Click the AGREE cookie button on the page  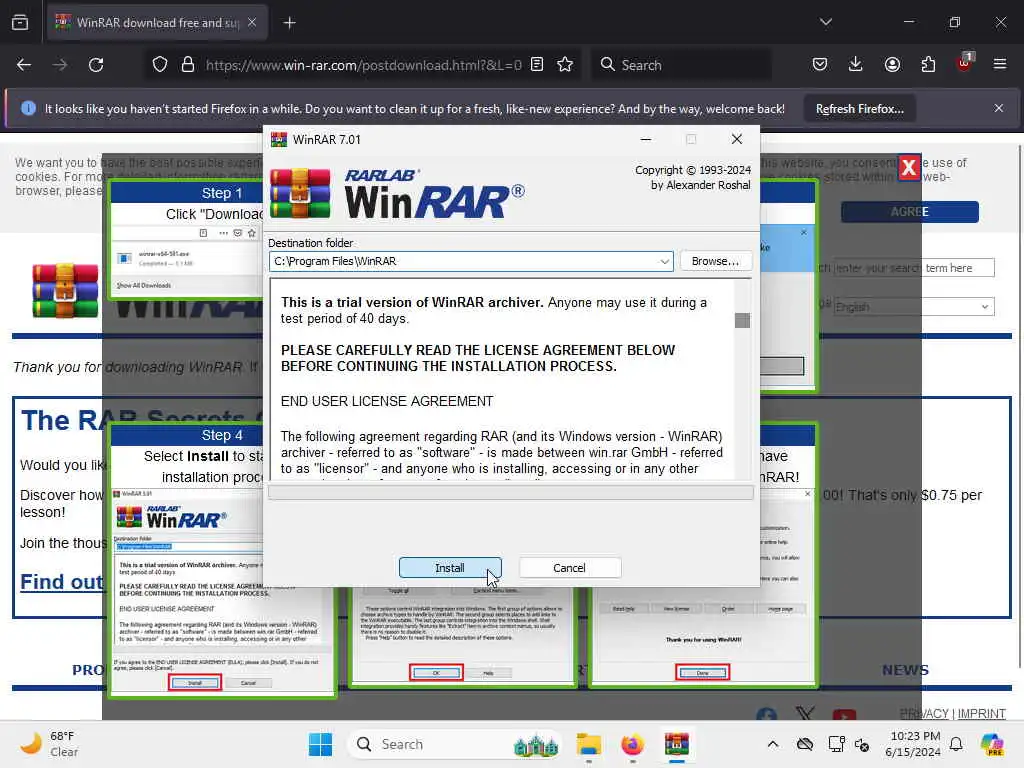click(x=910, y=212)
